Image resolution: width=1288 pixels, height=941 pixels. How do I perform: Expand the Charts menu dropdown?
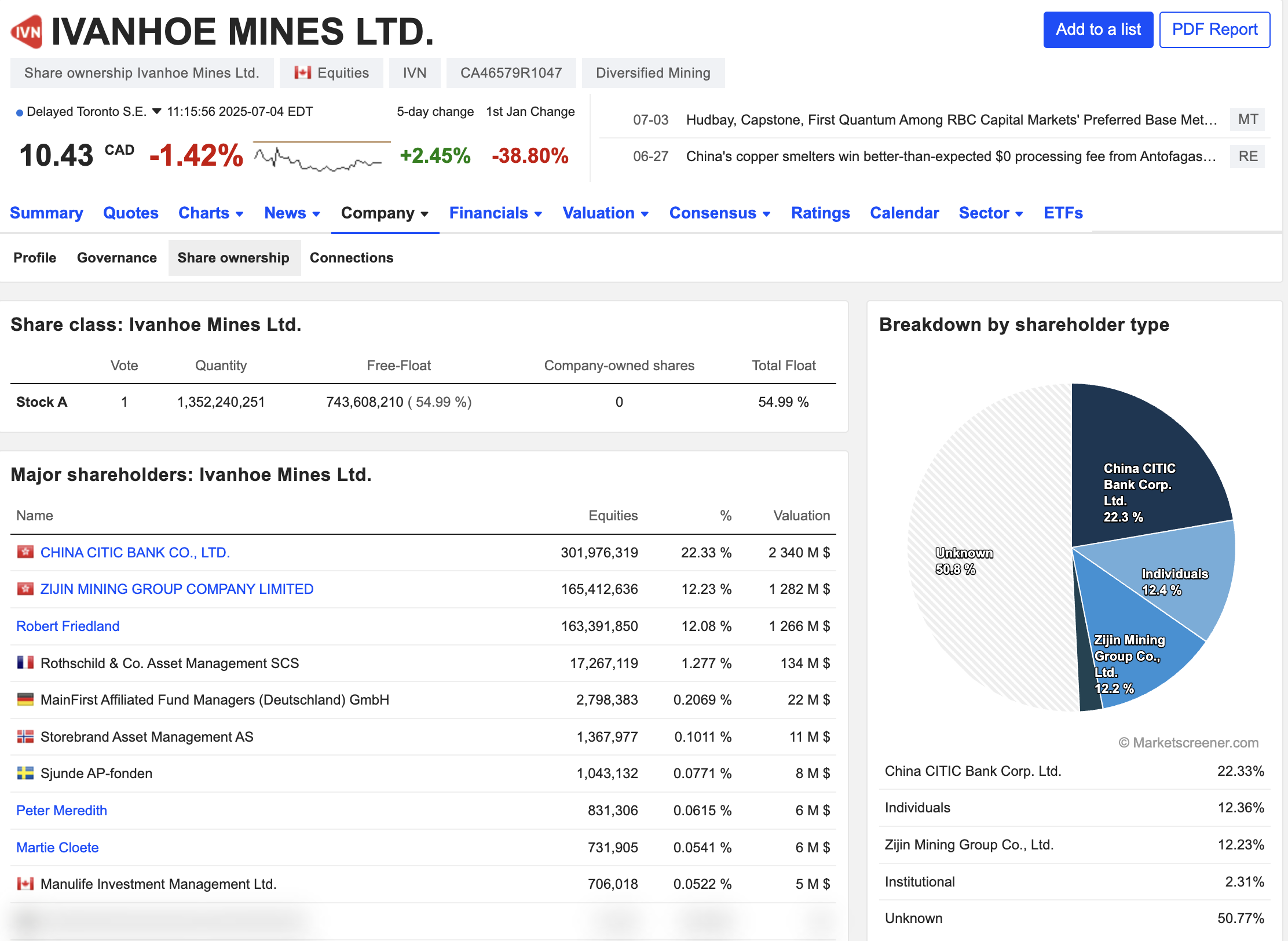(x=240, y=214)
